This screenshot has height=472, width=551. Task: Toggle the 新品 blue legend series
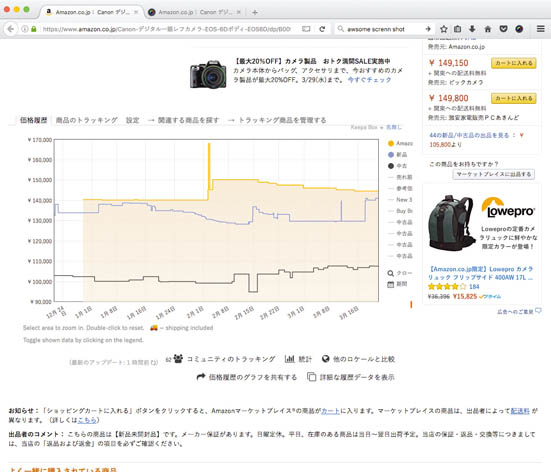[397, 155]
